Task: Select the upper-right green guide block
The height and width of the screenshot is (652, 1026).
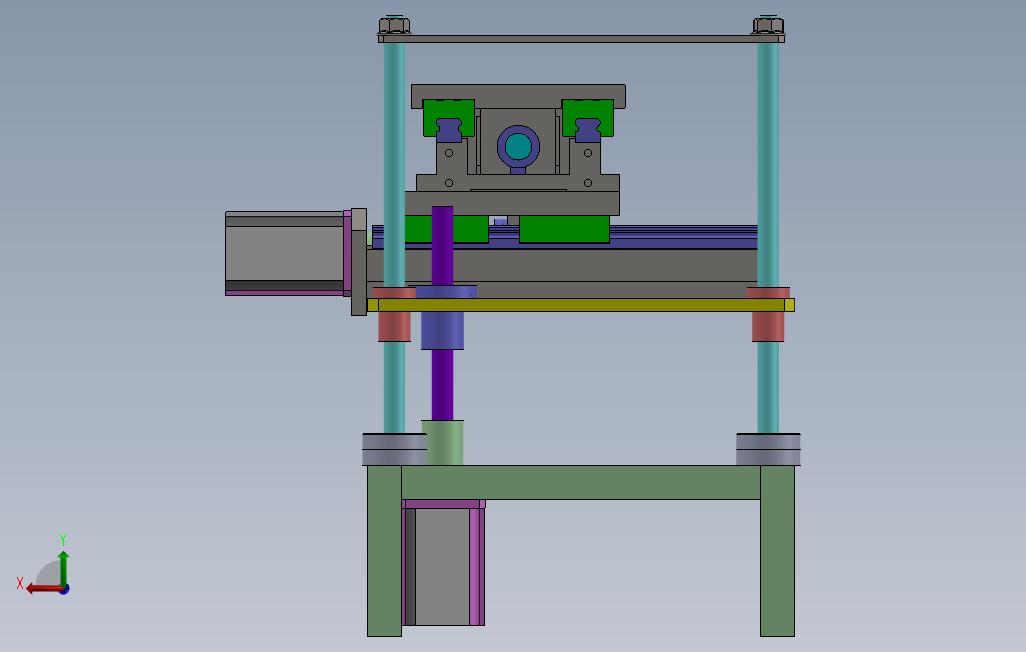Action: tap(588, 111)
